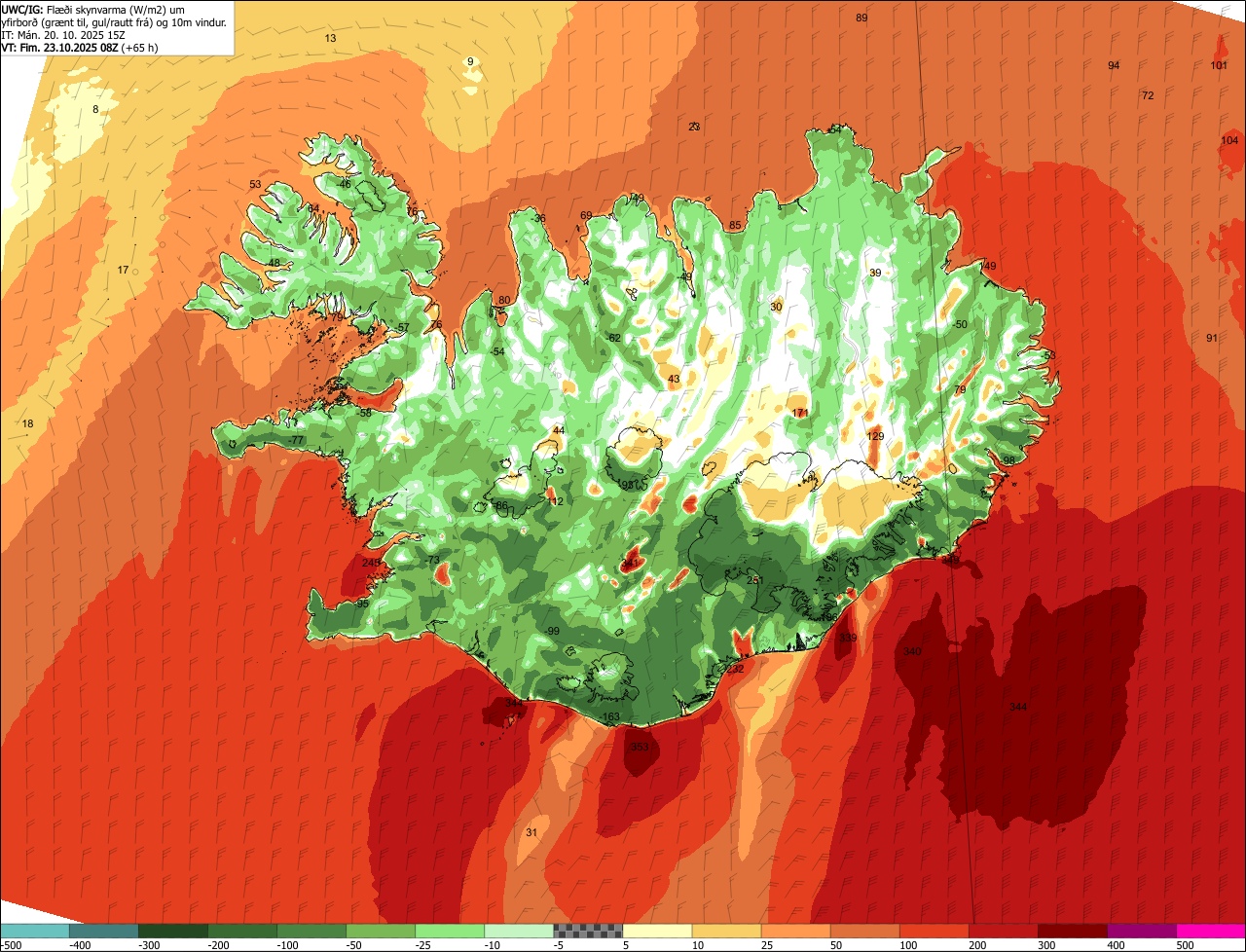Click the purple 400 legend swatch
The width and height of the screenshot is (1246, 952).
tap(1141, 931)
